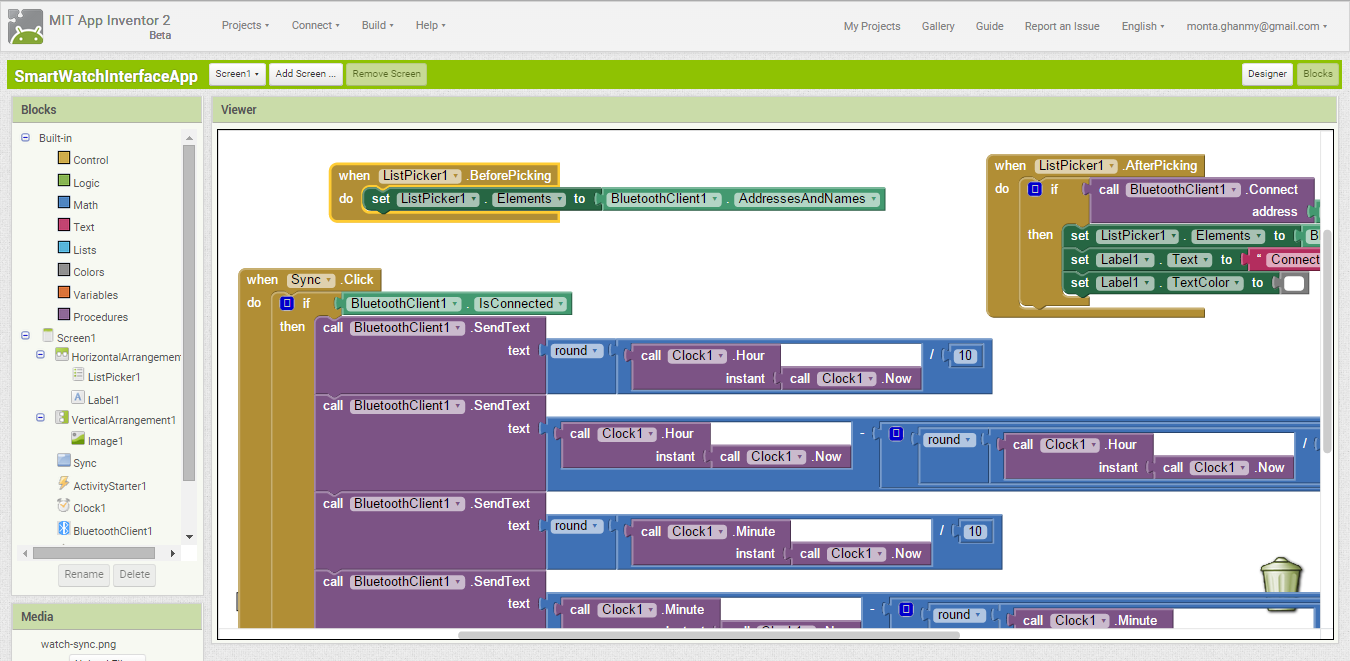1350x661 pixels.
Task: Open the English language dropdown
Action: [x=1143, y=27]
